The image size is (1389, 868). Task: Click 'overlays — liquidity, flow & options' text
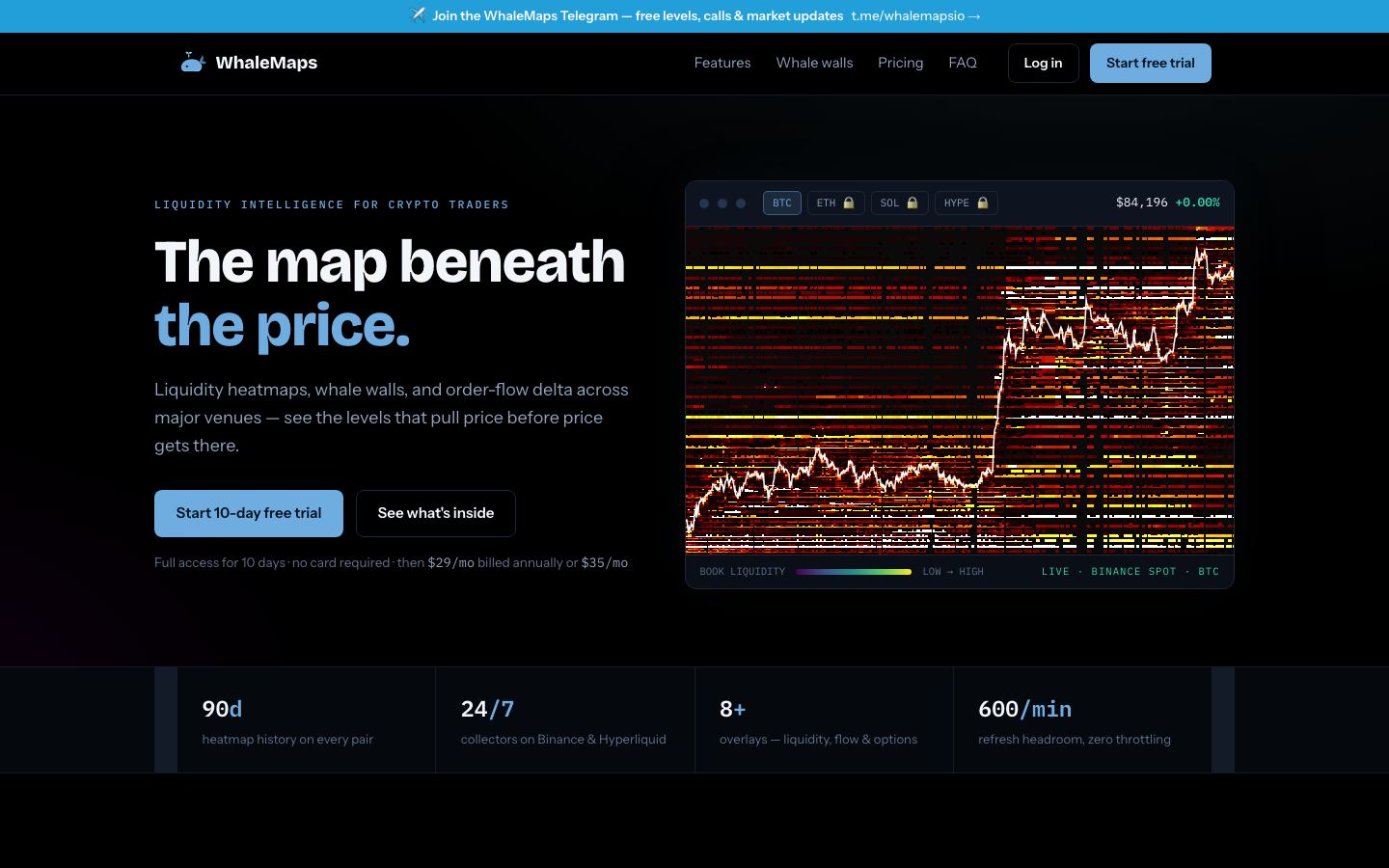pos(818,740)
